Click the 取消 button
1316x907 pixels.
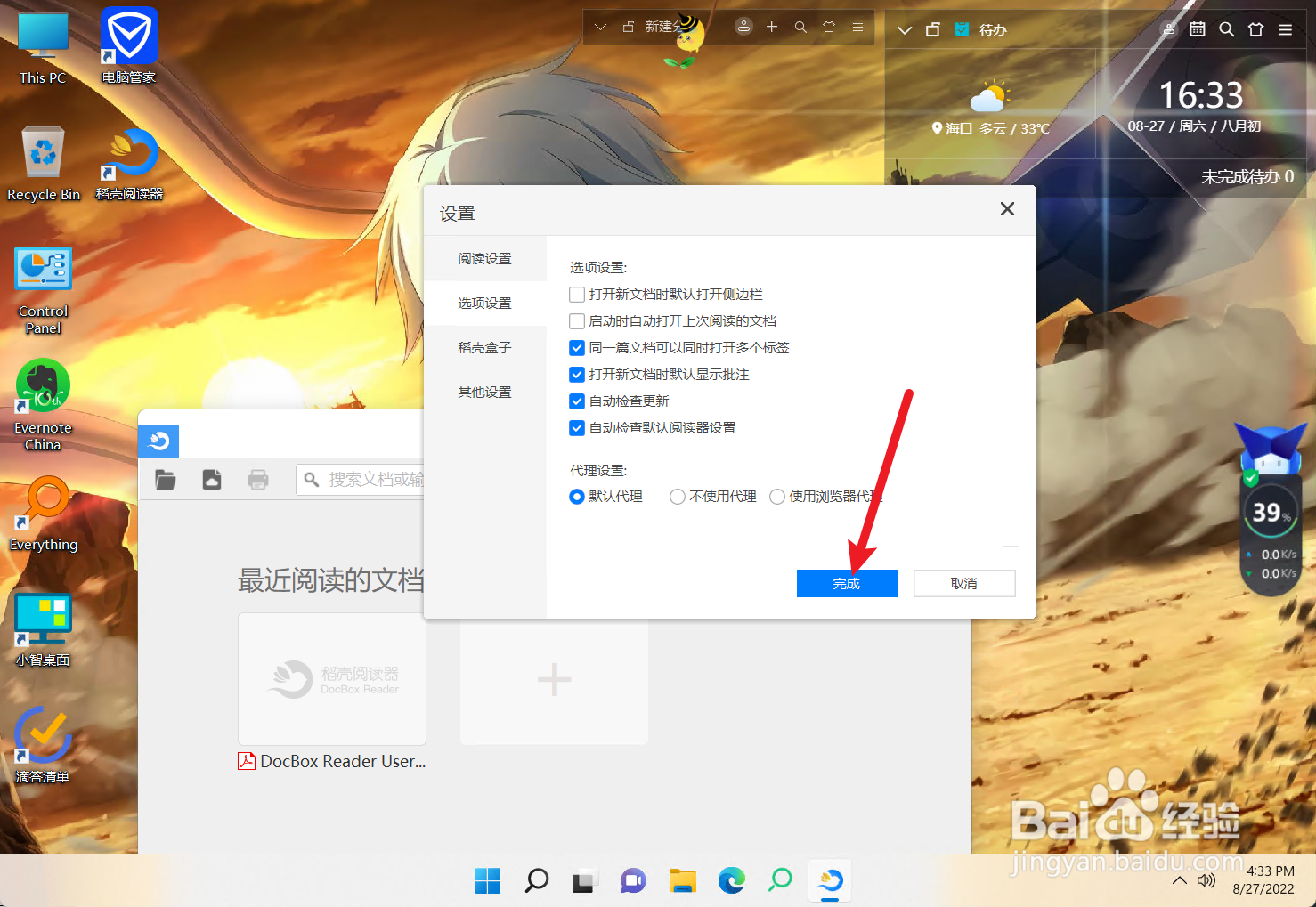pyautogui.click(x=964, y=583)
